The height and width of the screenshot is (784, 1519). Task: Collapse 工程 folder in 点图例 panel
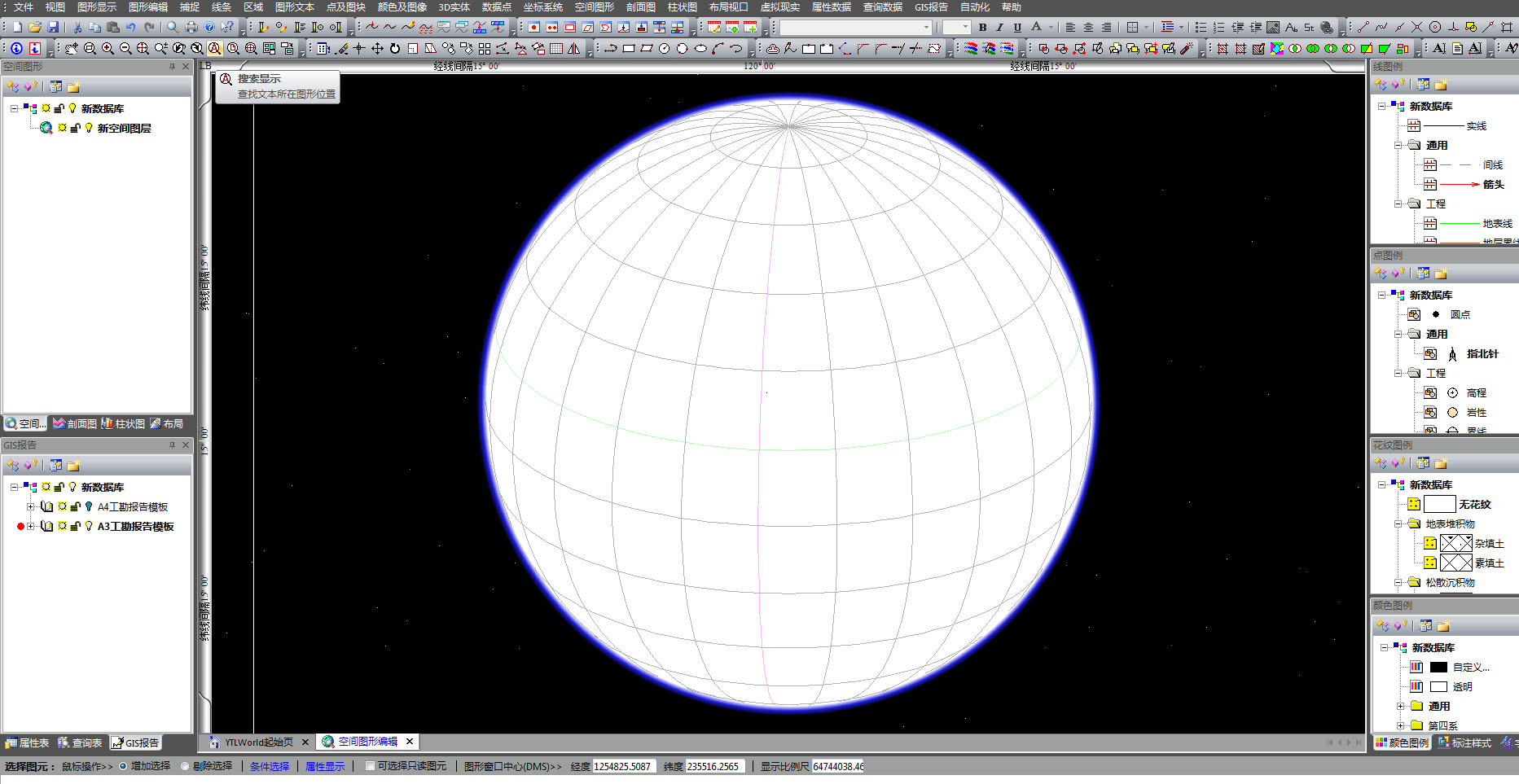click(1398, 373)
